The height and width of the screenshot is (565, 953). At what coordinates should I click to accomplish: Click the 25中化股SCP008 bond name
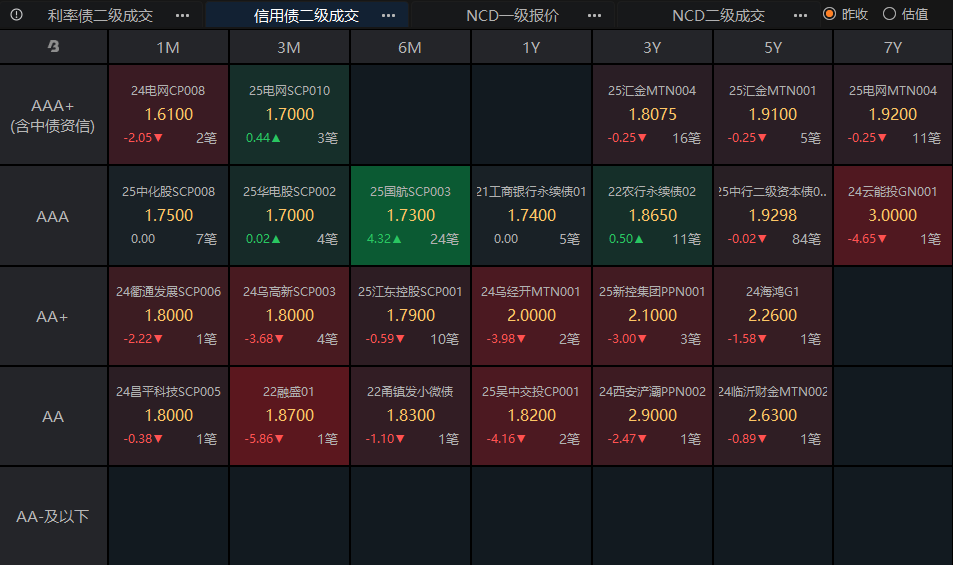(168, 191)
